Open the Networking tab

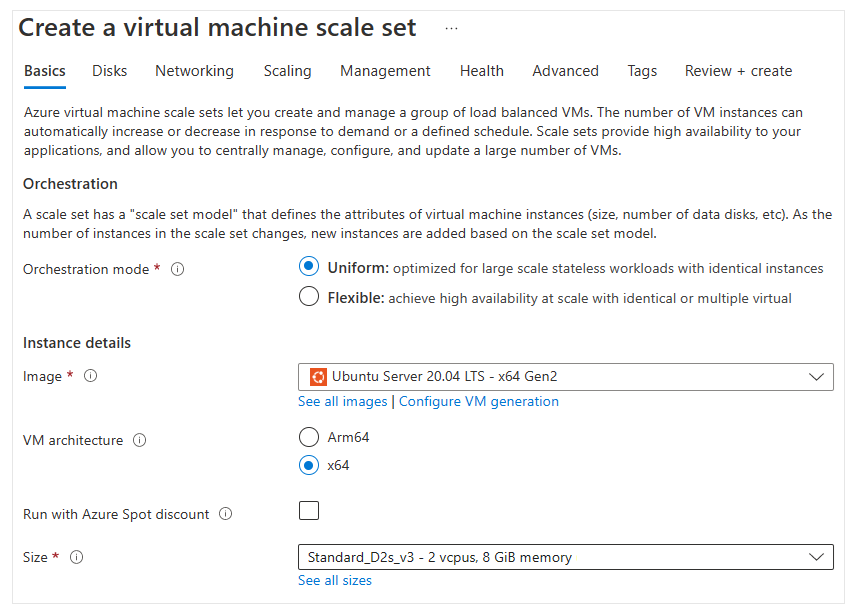coord(194,71)
